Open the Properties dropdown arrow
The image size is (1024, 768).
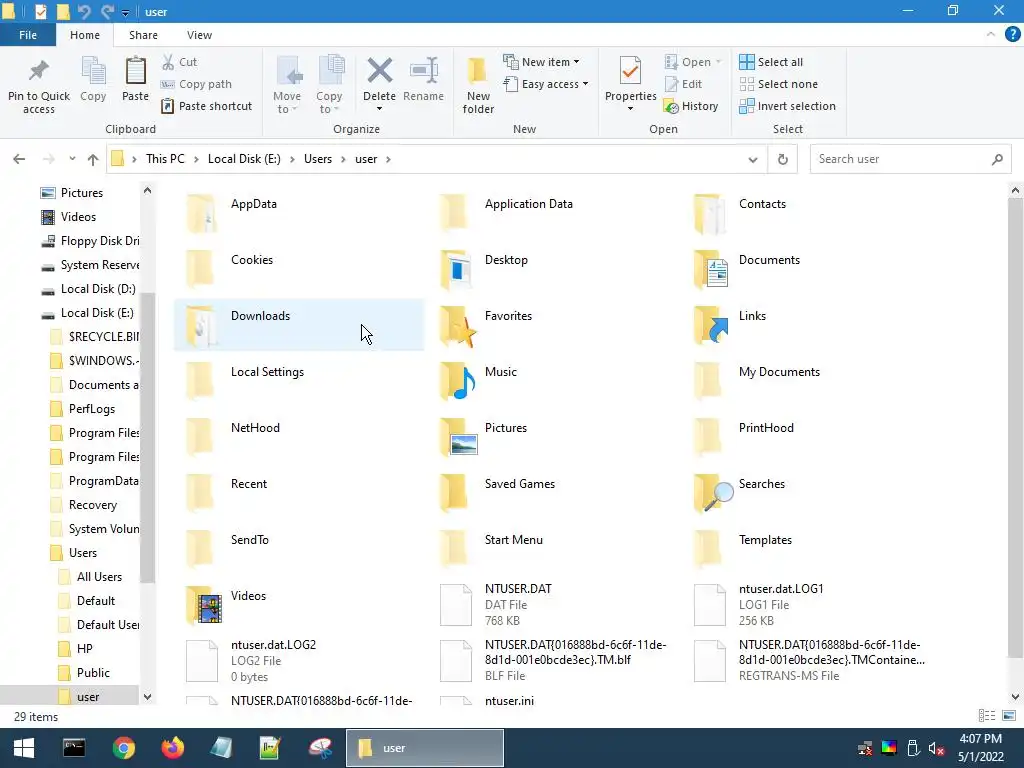[630, 108]
